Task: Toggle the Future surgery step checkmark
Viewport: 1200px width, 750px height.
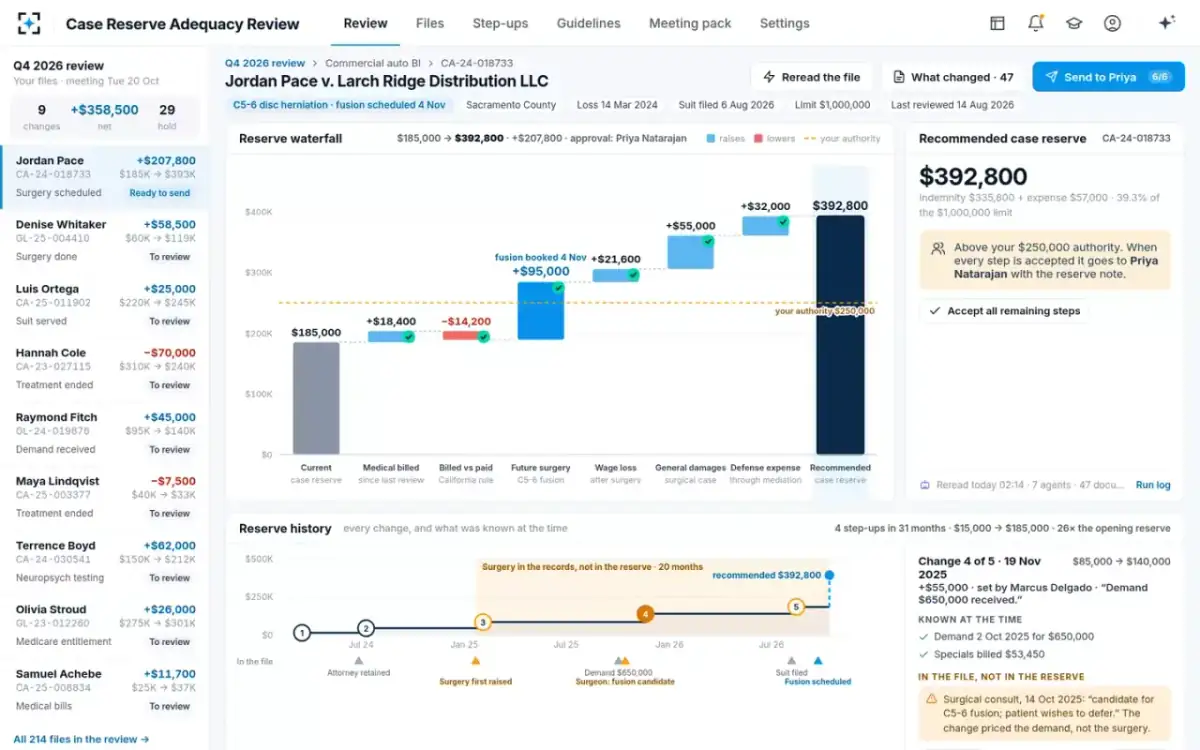Action: point(558,288)
